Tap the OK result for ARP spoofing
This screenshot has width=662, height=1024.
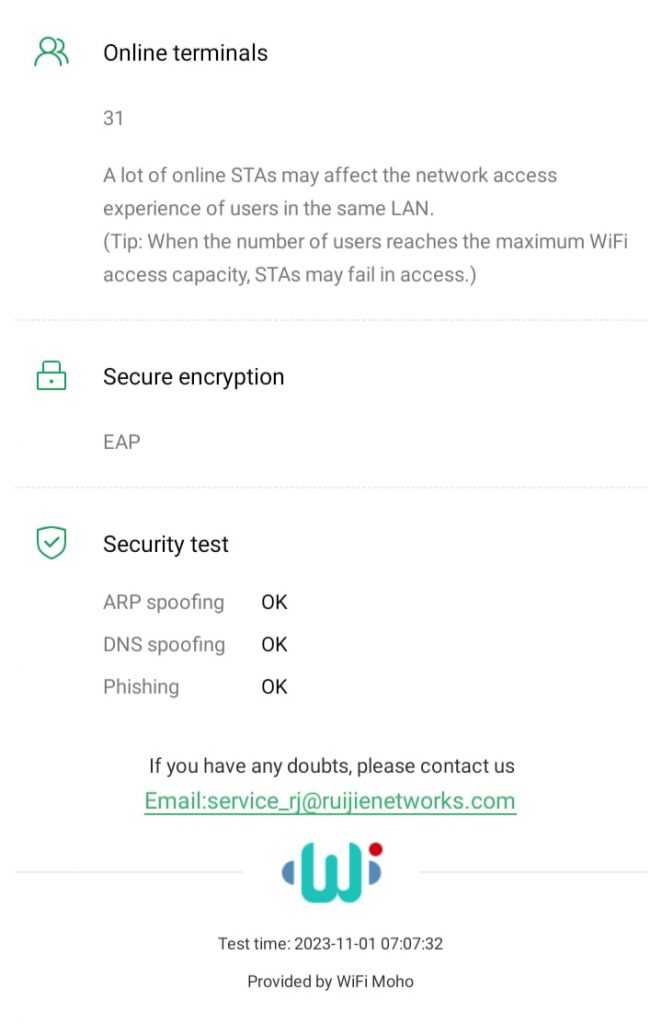(x=274, y=602)
